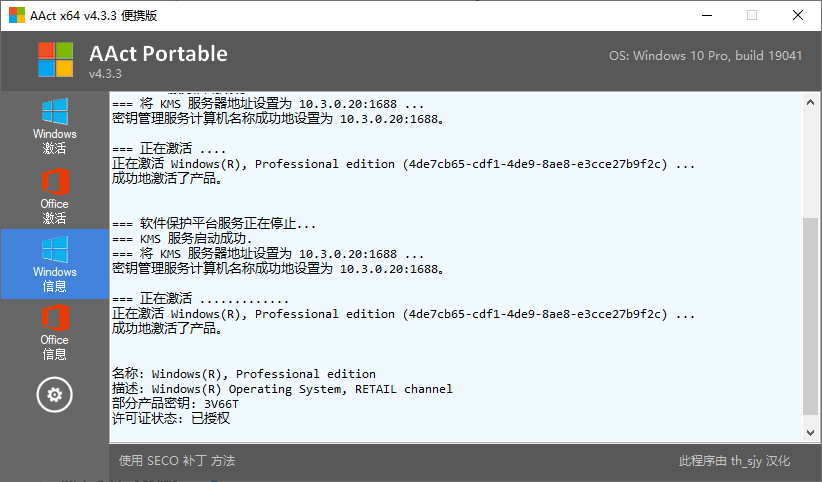The image size is (822, 482).
Task: Click the title bar AAct app icon
Action: pos(17,15)
